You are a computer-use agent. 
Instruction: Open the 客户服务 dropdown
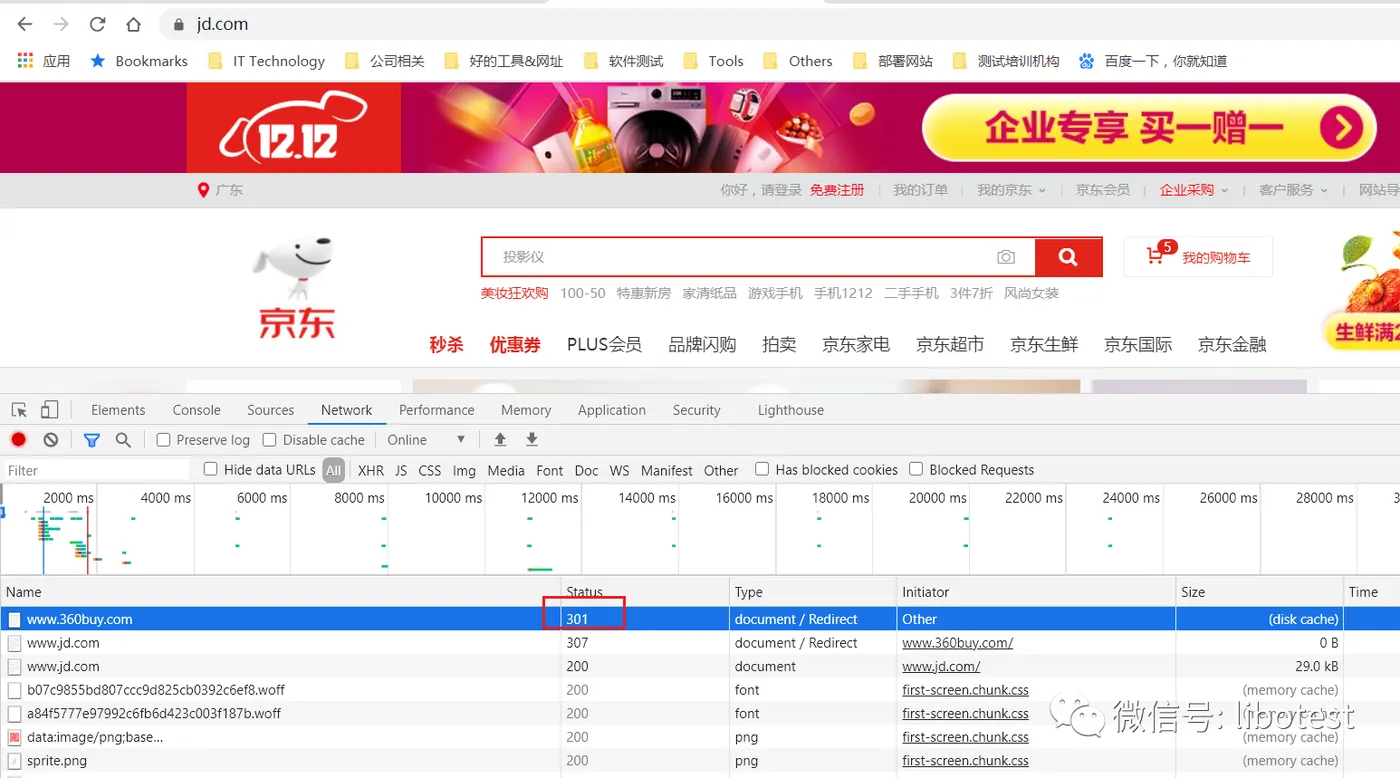coord(1291,190)
